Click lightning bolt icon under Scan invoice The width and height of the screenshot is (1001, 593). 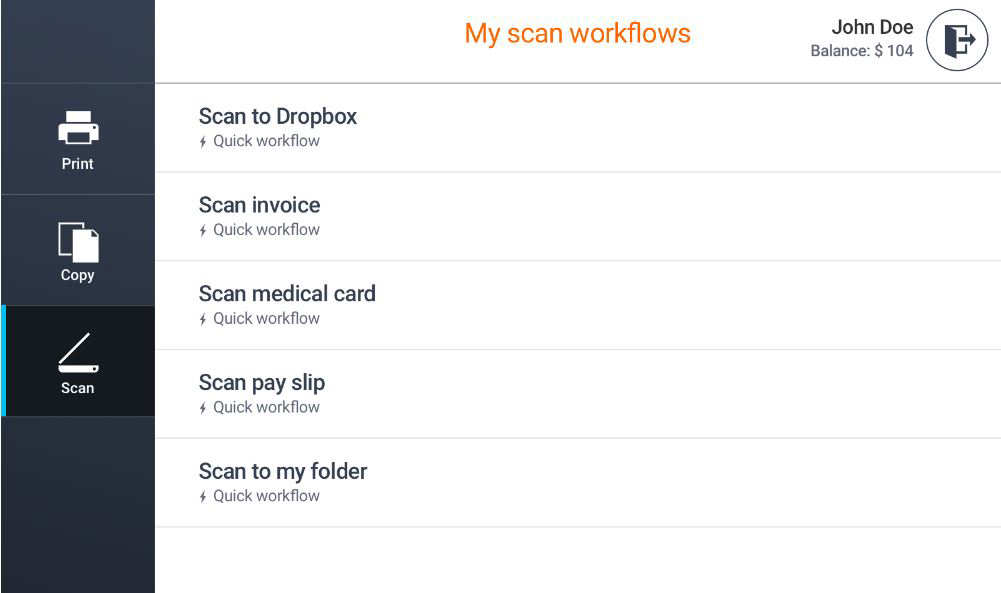point(203,231)
